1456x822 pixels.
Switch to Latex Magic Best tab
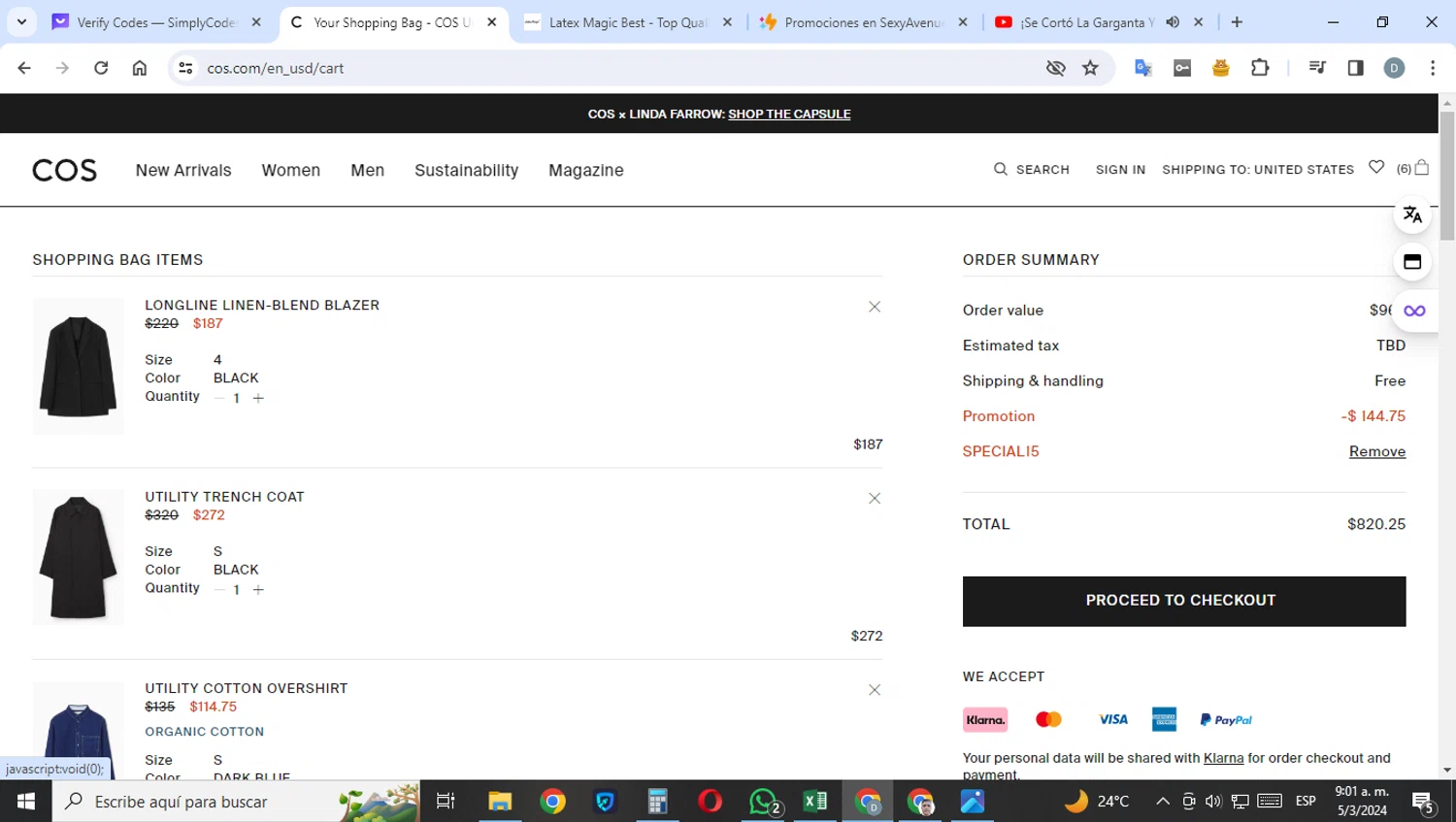point(627,22)
